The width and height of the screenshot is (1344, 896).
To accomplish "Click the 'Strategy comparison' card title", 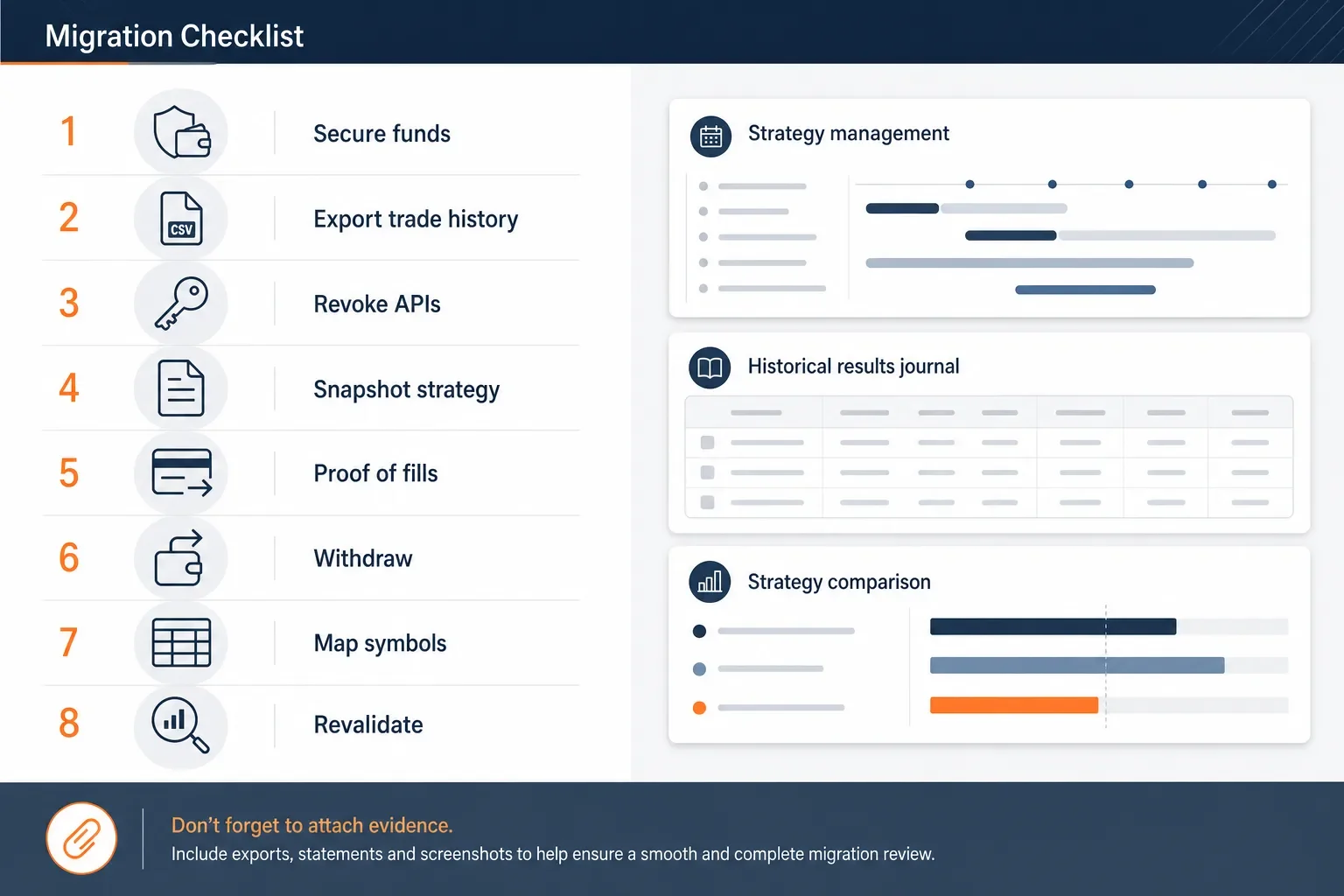I will 838,583.
